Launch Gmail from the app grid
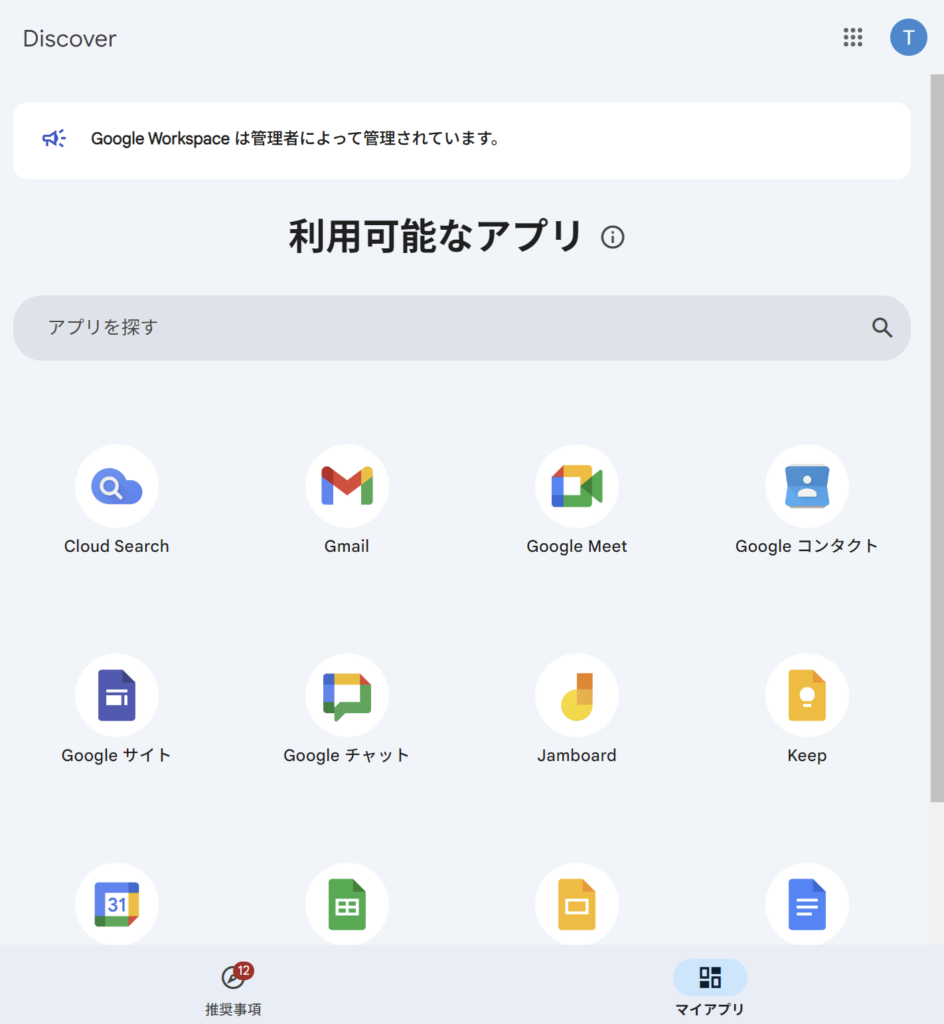This screenshot has width=944, height=1024. click(x=347, y=487)
